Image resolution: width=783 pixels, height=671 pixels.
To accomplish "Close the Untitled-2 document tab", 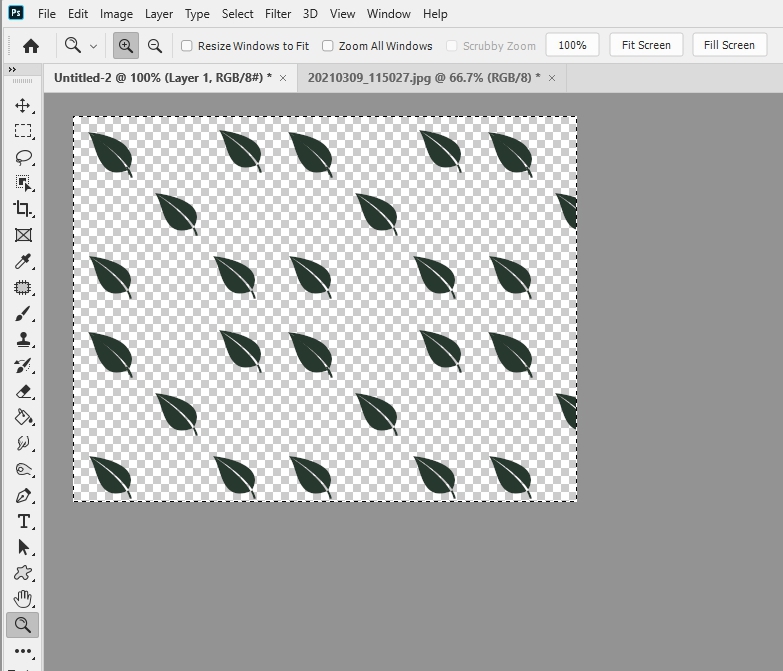I will click(x=283, y=78).
